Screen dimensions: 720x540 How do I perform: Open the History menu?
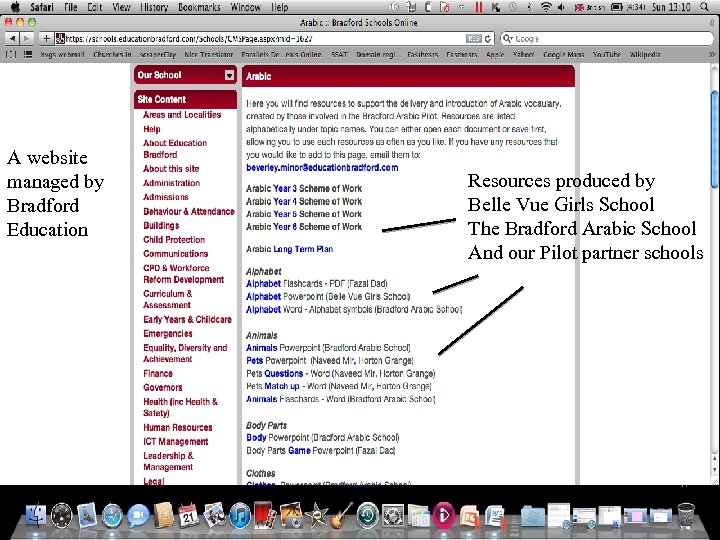tap(154, 7)
